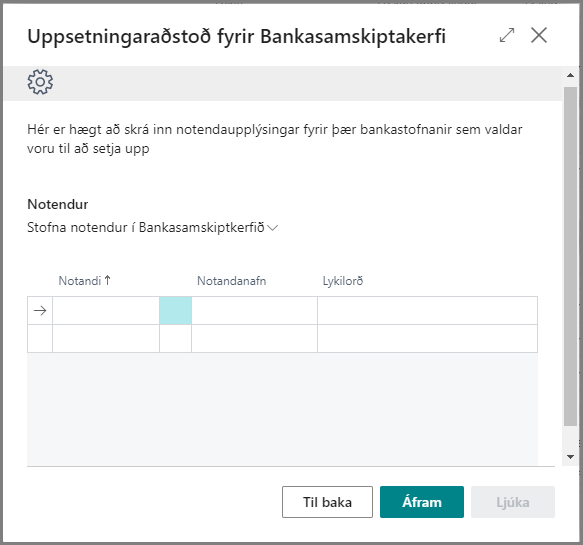Screen dimensions: 583x545
Task: Click the disabled Ljúka button
Action: click(x=513, y=502)
